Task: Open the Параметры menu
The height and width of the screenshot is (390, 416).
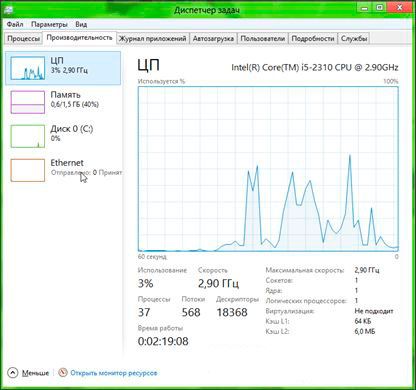Action: pos(49,24)
